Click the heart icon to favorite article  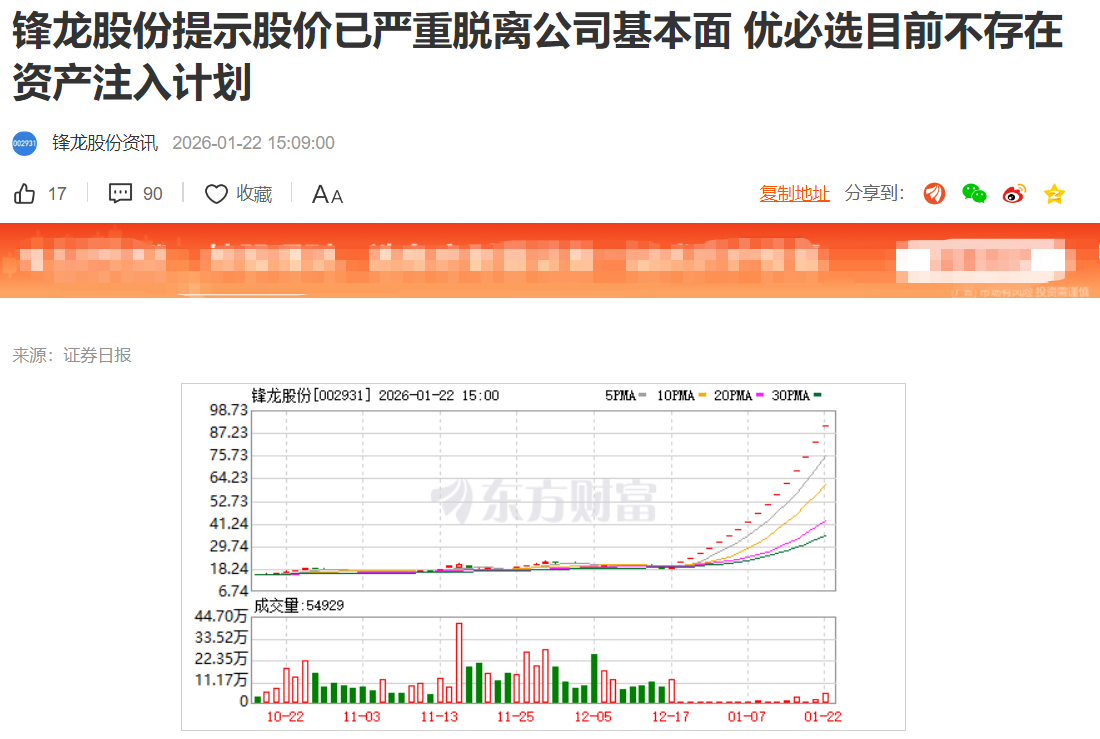coord(216,194)
